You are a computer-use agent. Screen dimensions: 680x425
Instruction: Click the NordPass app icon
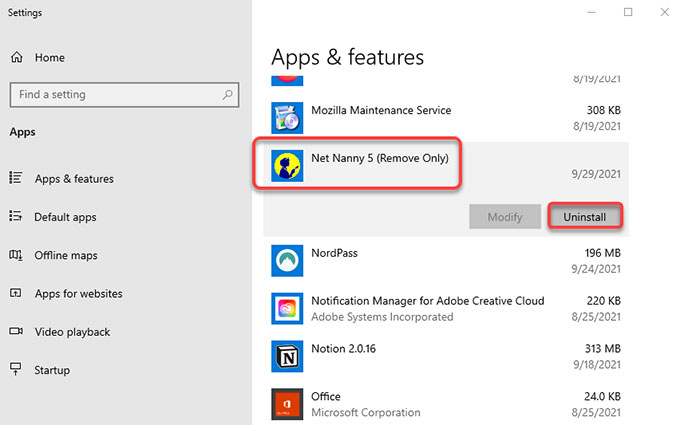point(287,261)
